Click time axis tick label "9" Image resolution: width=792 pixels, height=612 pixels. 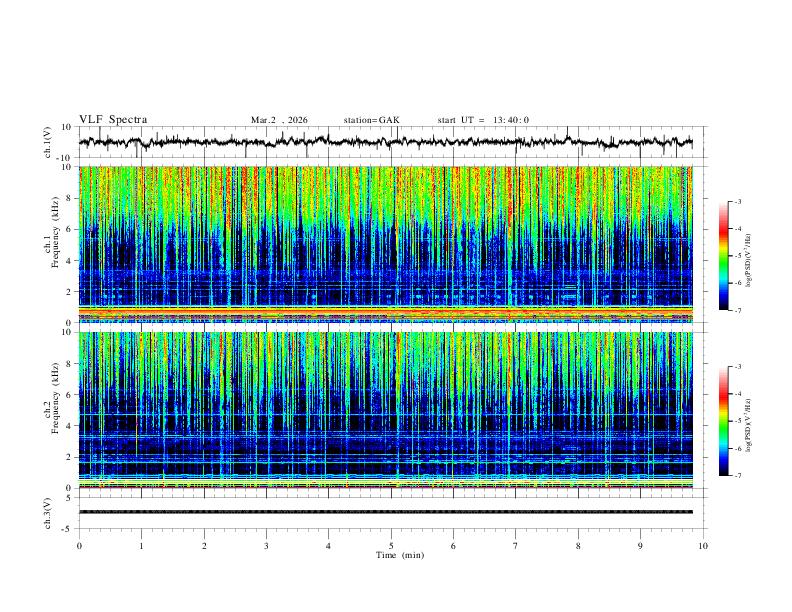[x=640, y=546]
